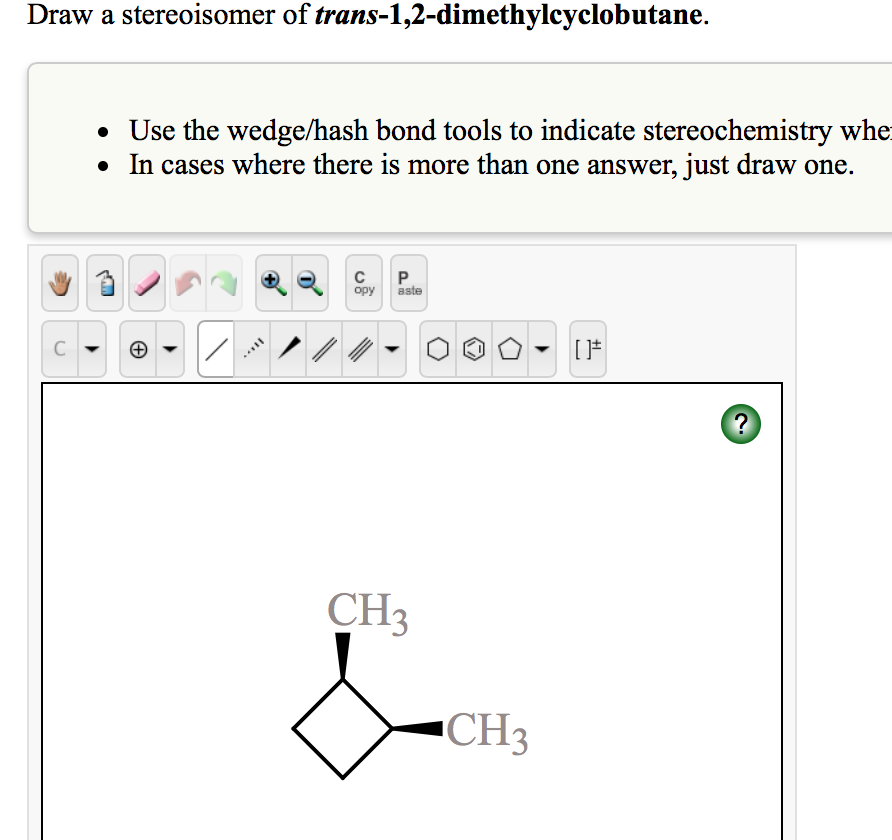Select the hashed wedge bond tool
This screenshot has width=892, height=840.
(252, 349)
